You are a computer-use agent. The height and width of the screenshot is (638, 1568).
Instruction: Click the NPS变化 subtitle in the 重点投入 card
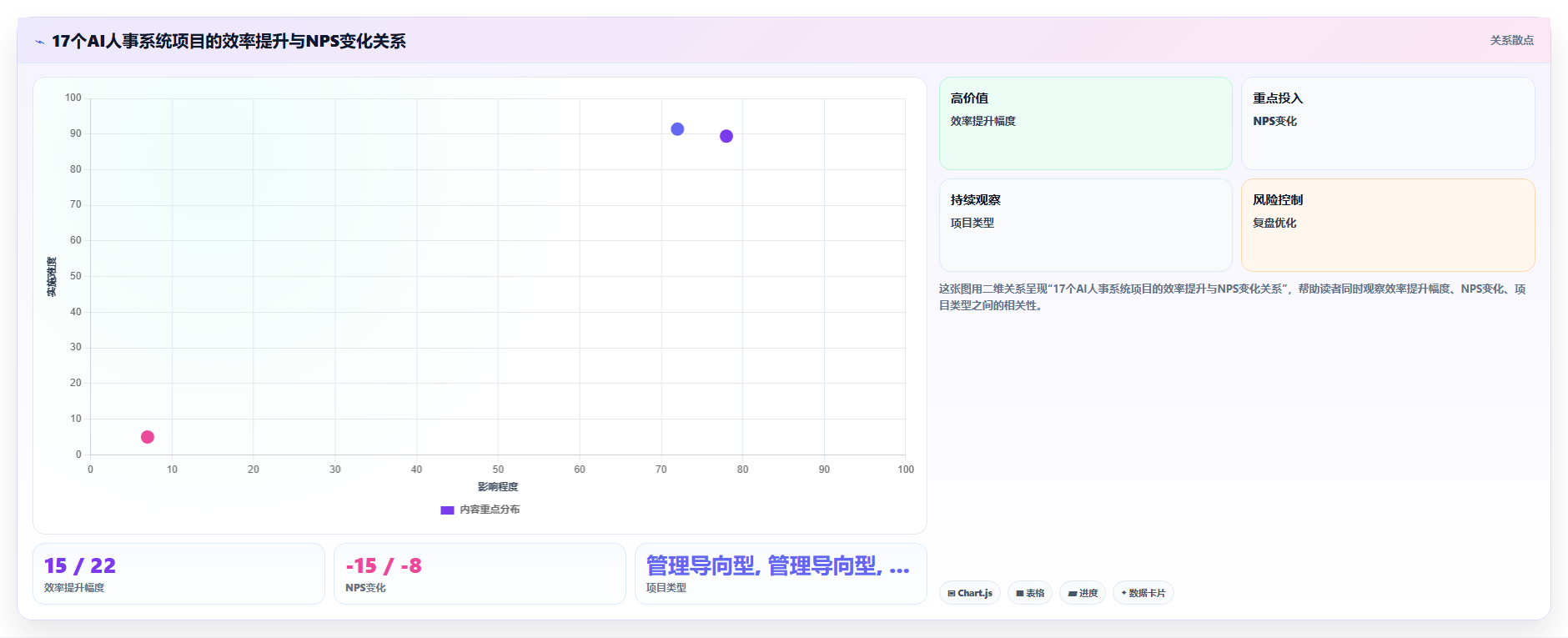tap(1274, 121)
